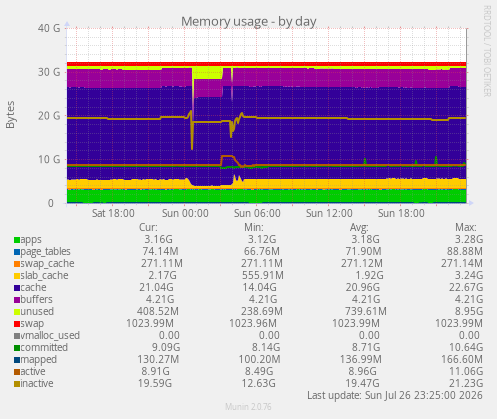Select the 'swap_cache' legend label
Screen dimensions: 497x419
[47, 264]
